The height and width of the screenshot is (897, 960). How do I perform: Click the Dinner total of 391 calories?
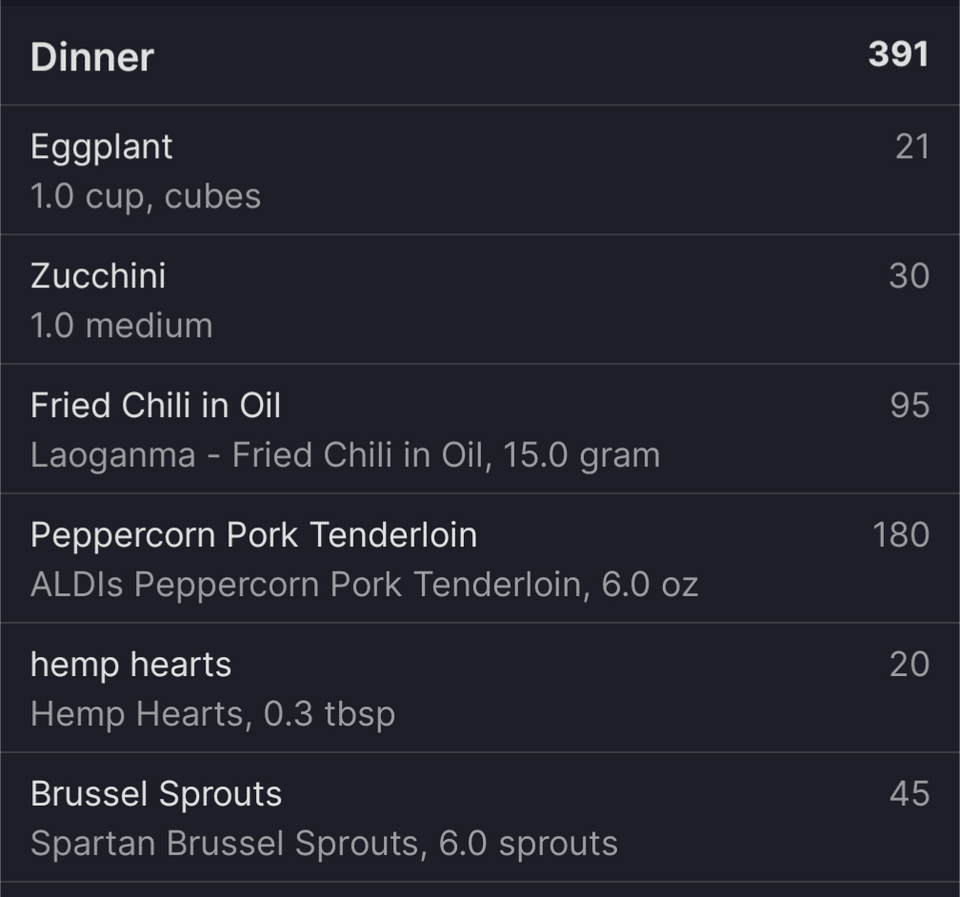[898, 54]
